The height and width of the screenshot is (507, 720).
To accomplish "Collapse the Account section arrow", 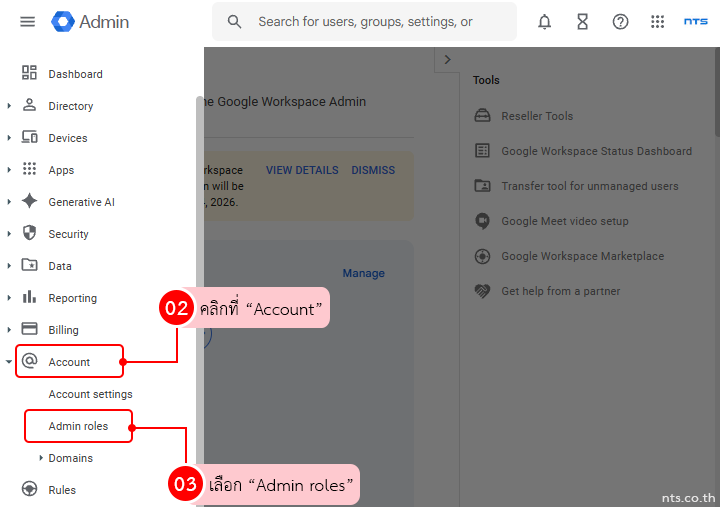I will (x=9, y=361).
